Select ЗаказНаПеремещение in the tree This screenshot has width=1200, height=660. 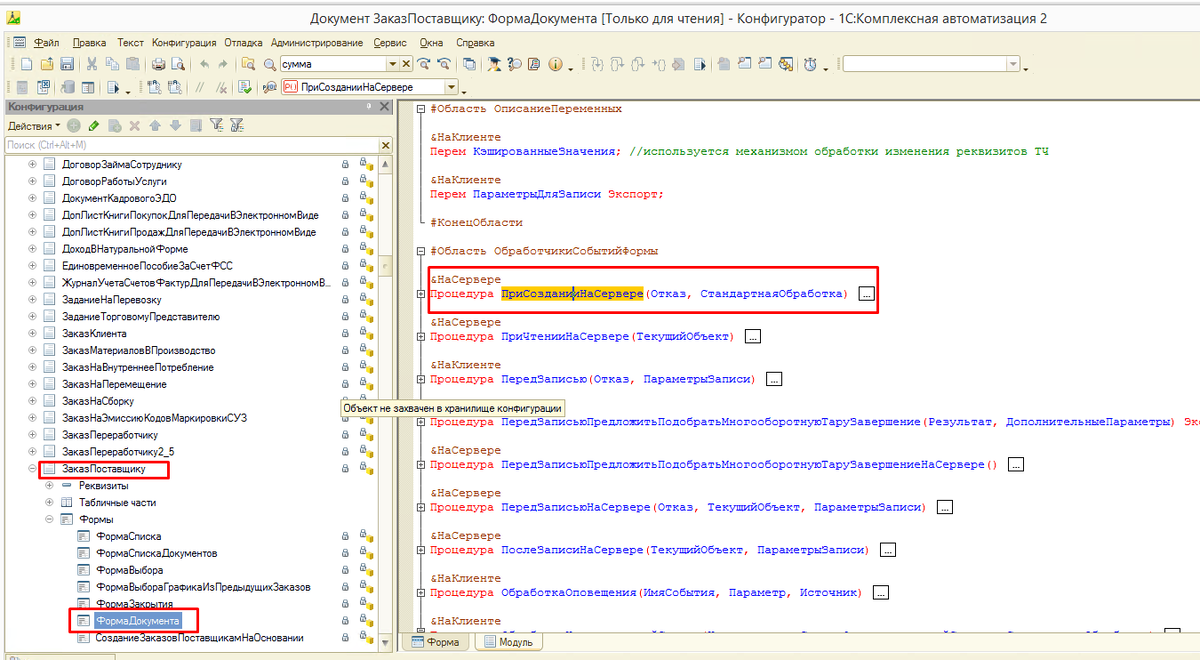[x=114, y=384]
